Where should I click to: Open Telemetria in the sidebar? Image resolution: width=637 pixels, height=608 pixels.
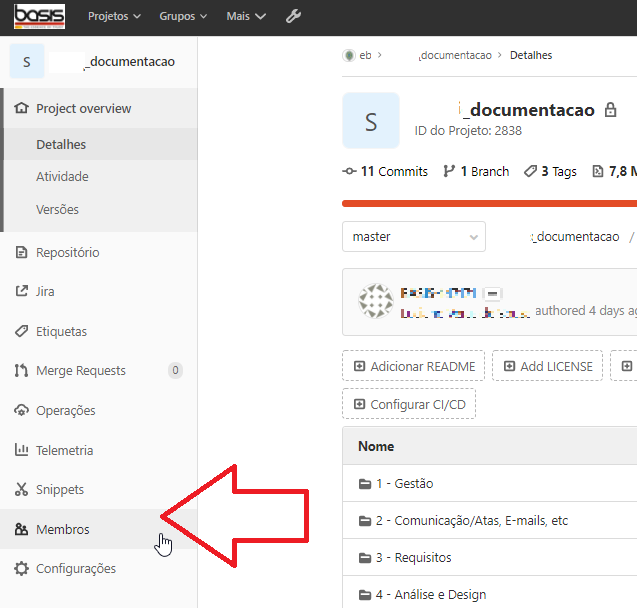64,450
